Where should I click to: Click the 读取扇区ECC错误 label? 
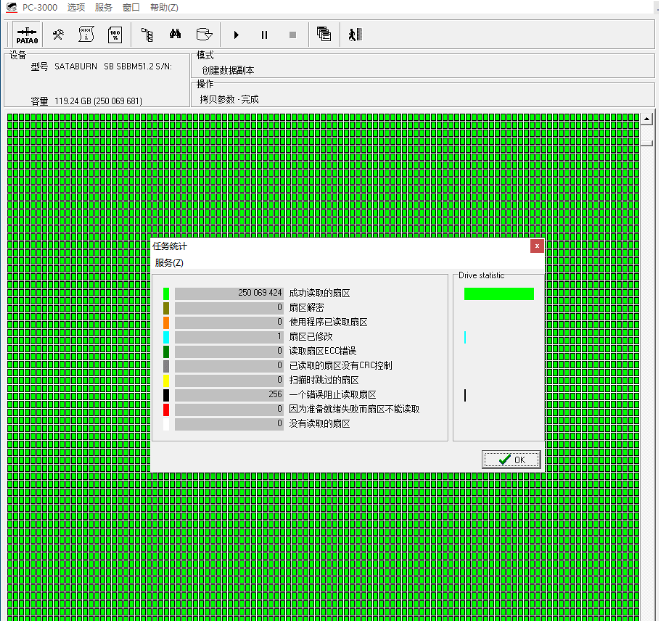pyautogui.click(x=322, y=351)
